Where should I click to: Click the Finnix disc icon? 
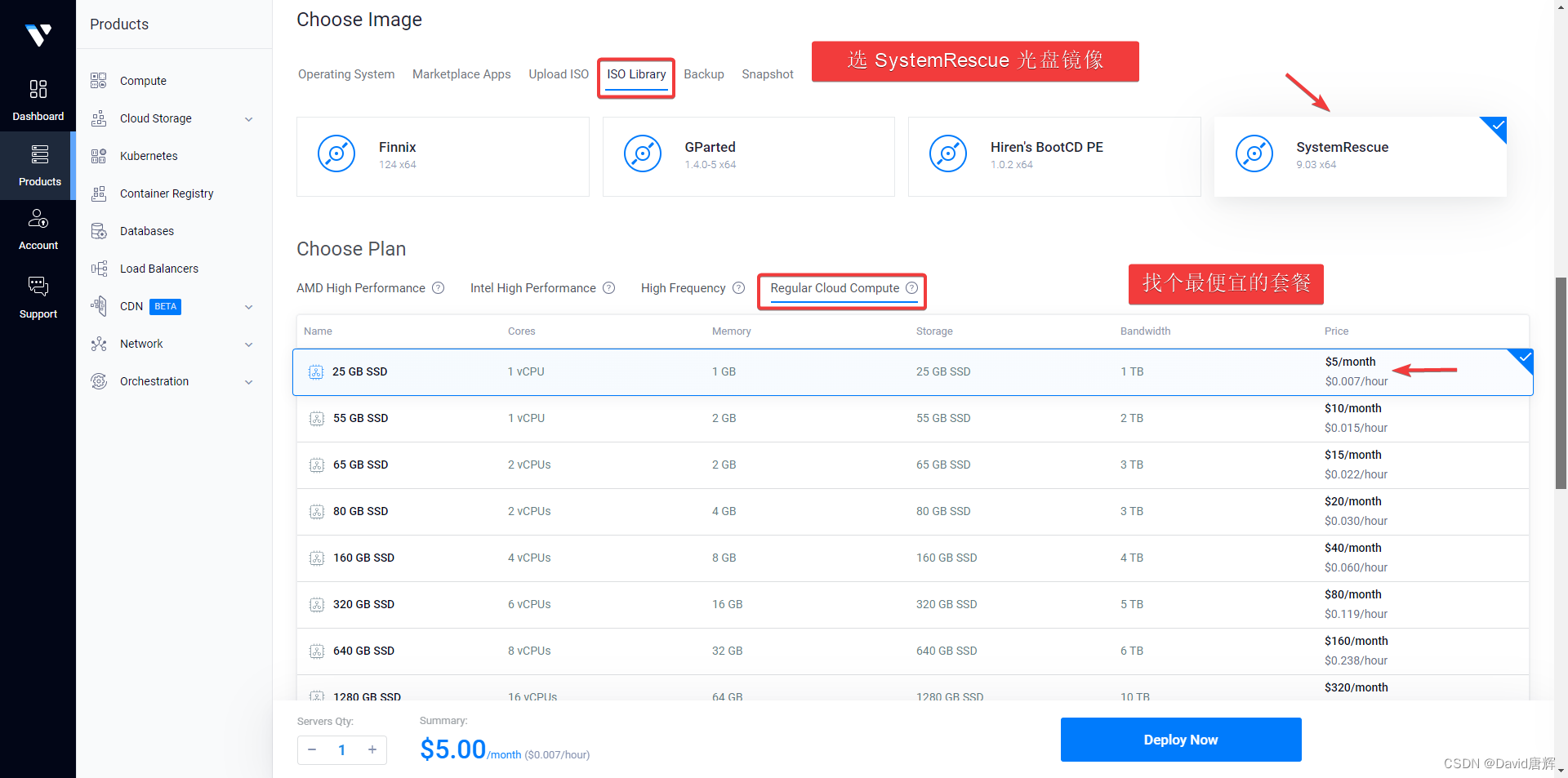pyautogui.click(x=336, y=153)
